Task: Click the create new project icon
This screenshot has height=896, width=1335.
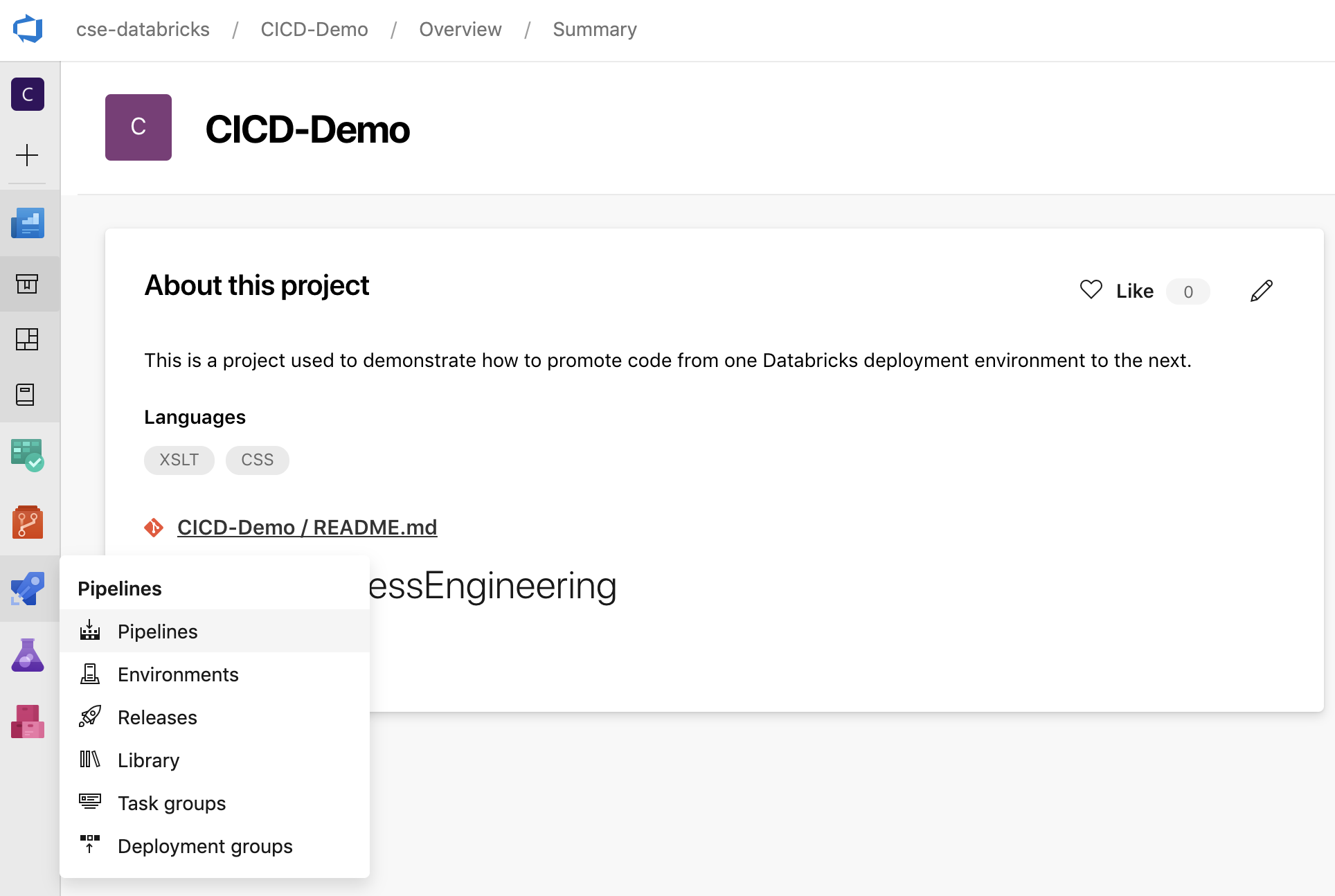Action: tap(27, 155)
